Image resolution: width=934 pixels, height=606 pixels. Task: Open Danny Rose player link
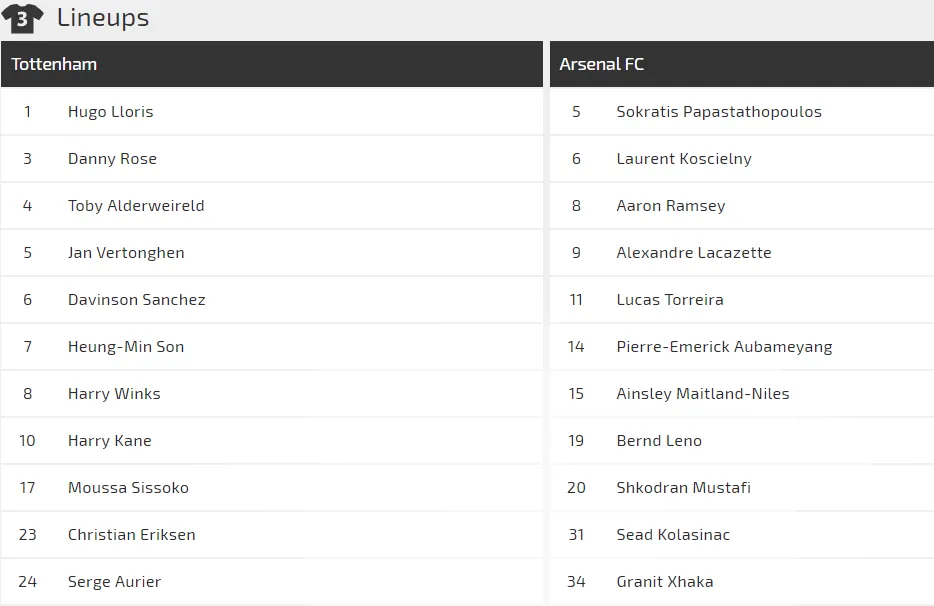coord(112,159)
